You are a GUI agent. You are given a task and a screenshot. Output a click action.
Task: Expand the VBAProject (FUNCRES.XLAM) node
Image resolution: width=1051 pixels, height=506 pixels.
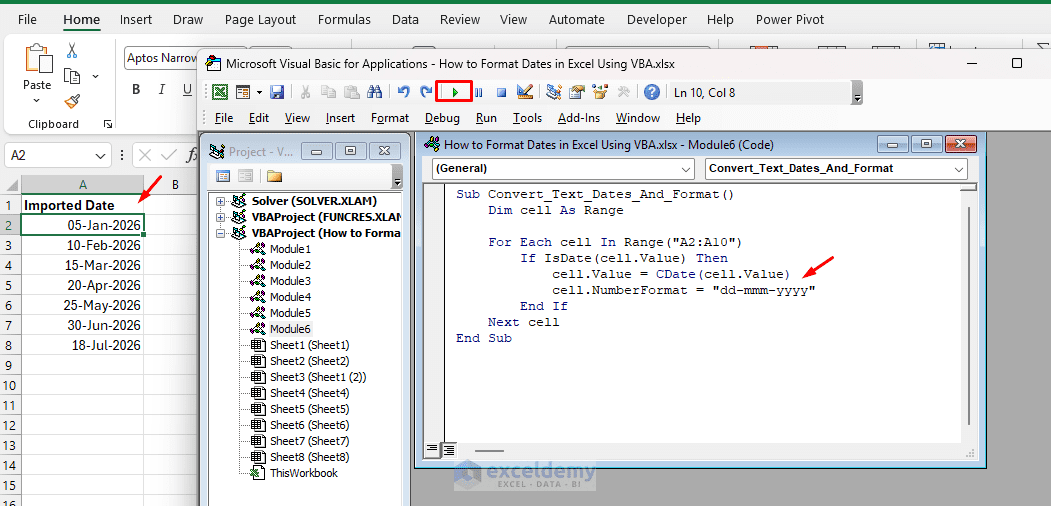click(221, 217)
